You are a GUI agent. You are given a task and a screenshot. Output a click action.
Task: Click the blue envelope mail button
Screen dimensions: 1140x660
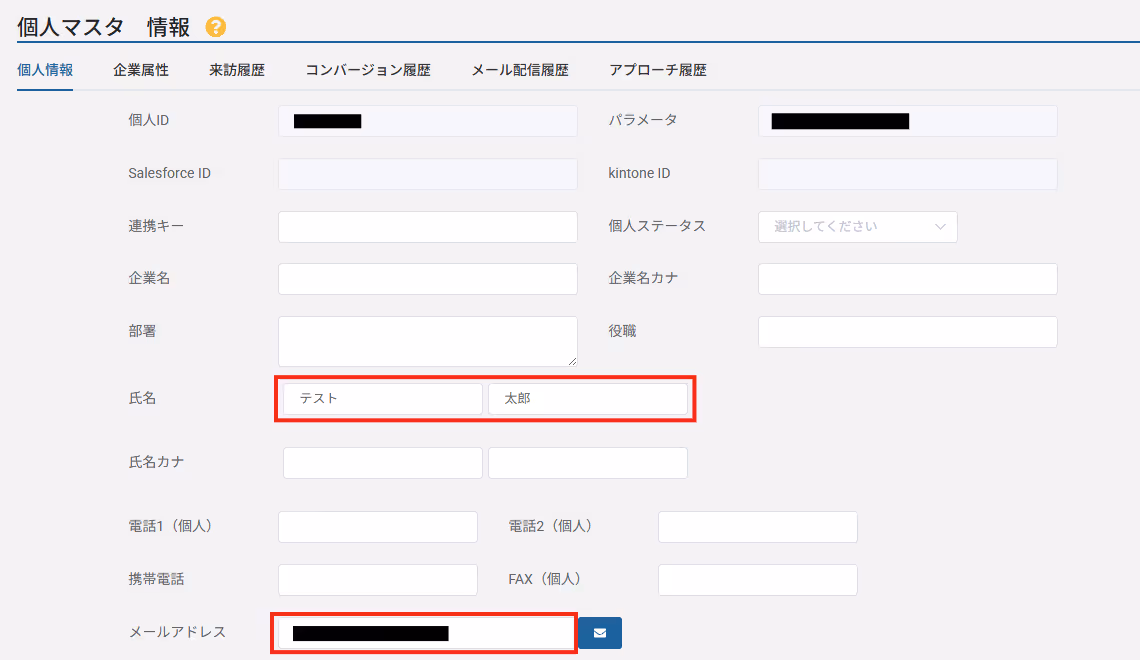600,632
